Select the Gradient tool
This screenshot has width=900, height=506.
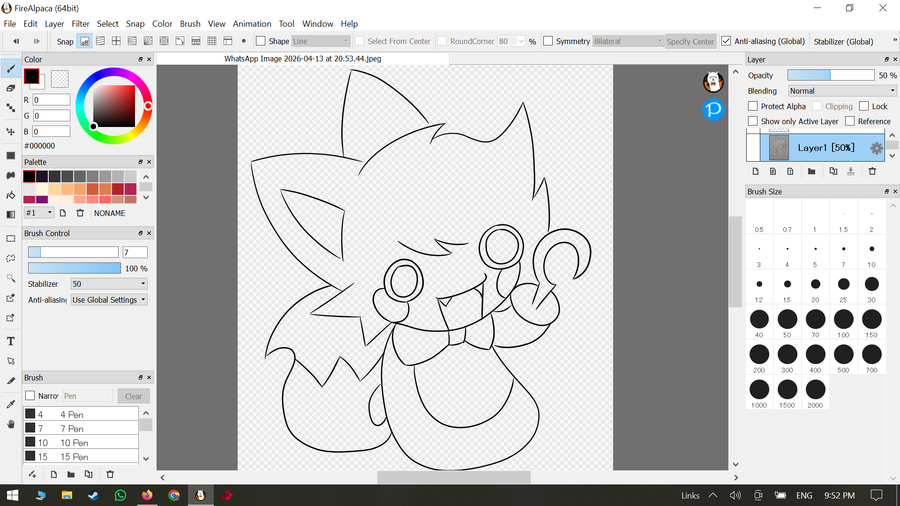tap(10, 215)
